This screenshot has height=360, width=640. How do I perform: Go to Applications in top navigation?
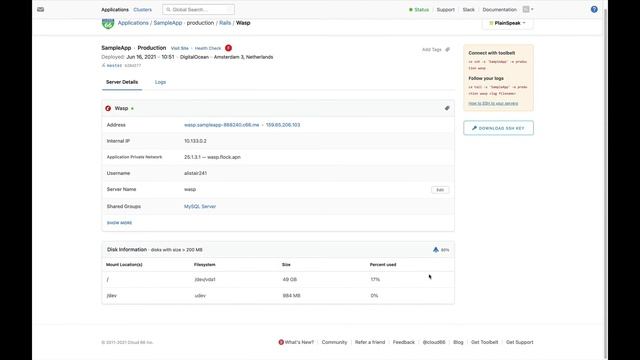pos(115,9)
